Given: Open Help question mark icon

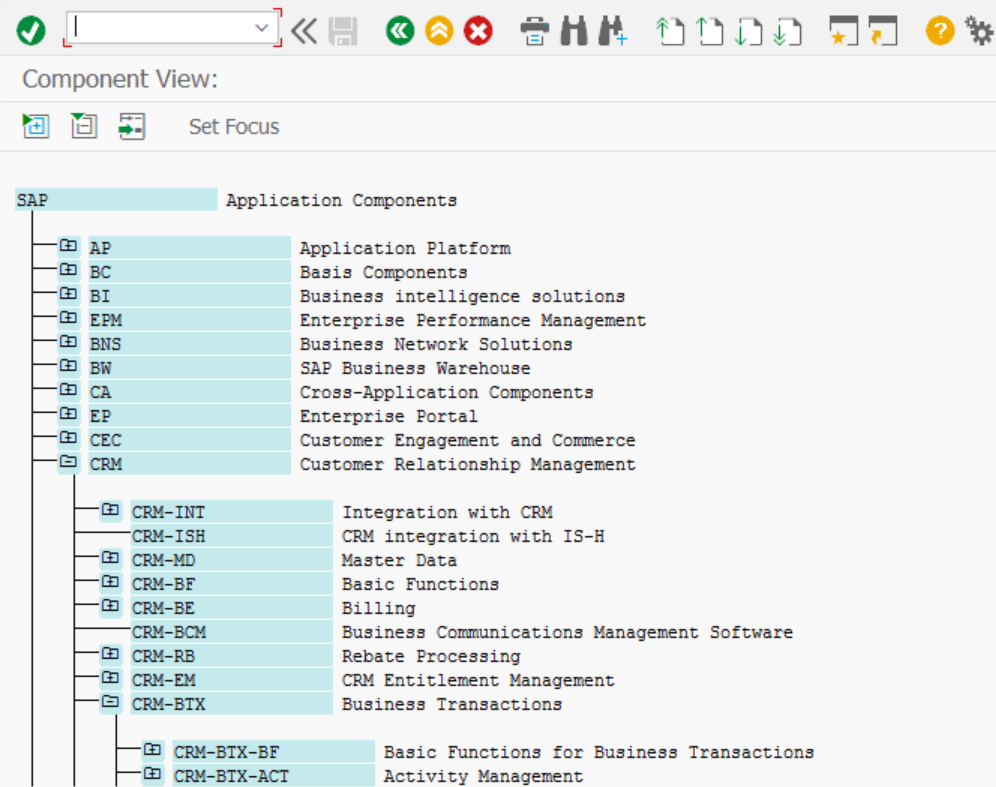Looking at the screenshot, I should (939, 30).
